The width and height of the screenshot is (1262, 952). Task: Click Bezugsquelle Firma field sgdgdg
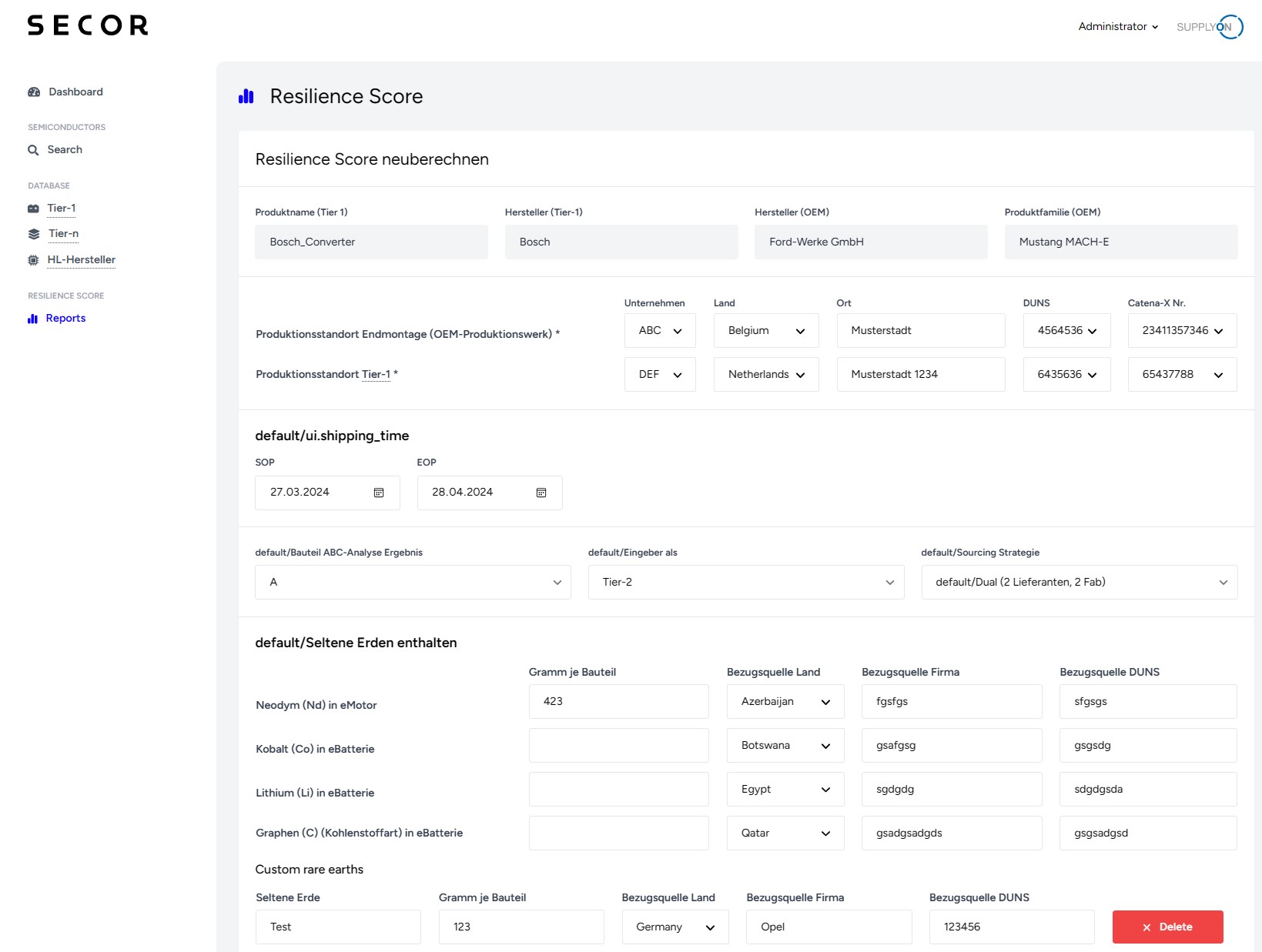(x=952, y=790)
